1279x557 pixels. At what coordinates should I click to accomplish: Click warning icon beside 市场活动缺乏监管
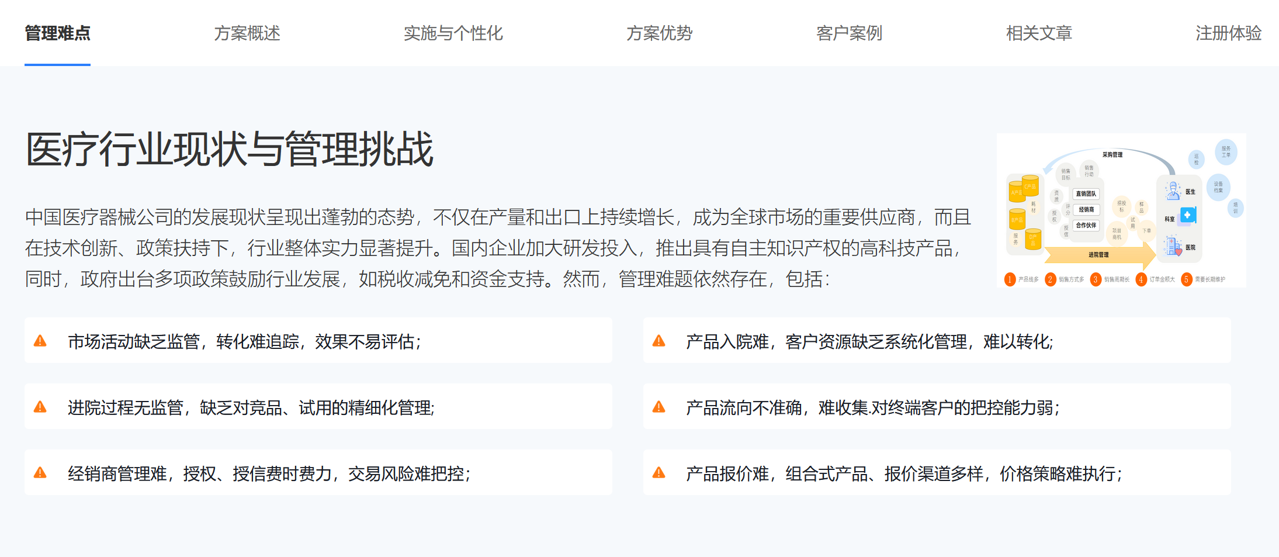[x=40, y=341]
